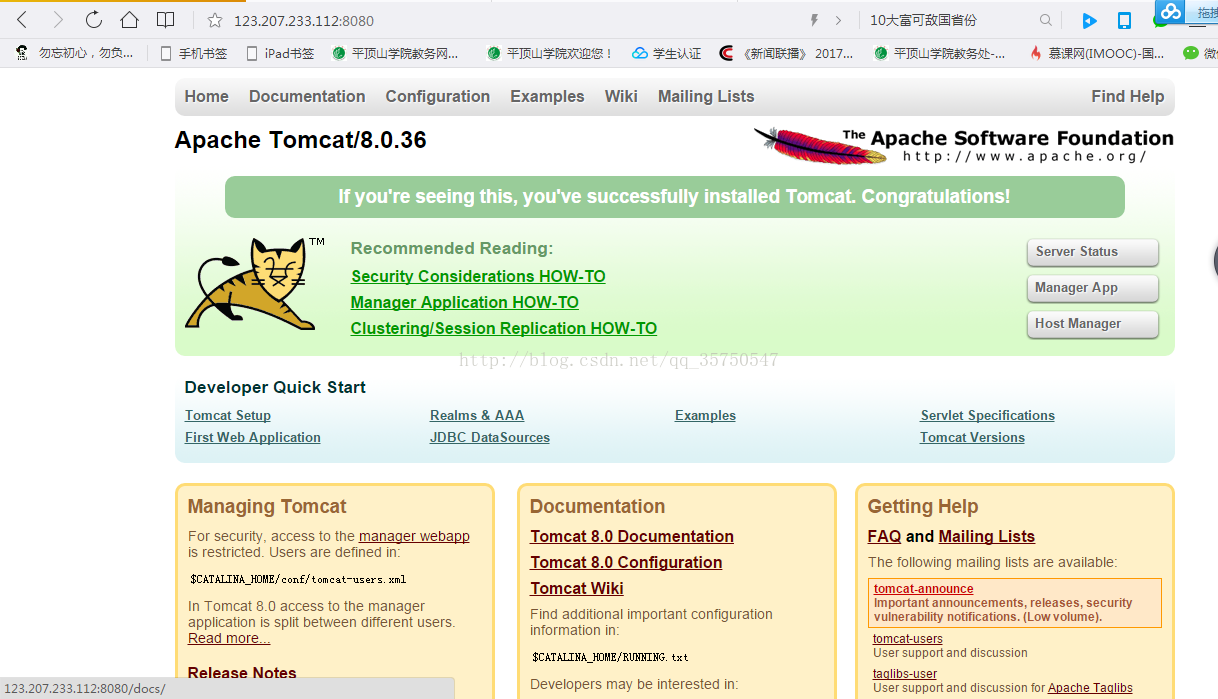Screen dimensions: 1218x699
Task: Open the Realms & AAA link
Action: [477, 415]
